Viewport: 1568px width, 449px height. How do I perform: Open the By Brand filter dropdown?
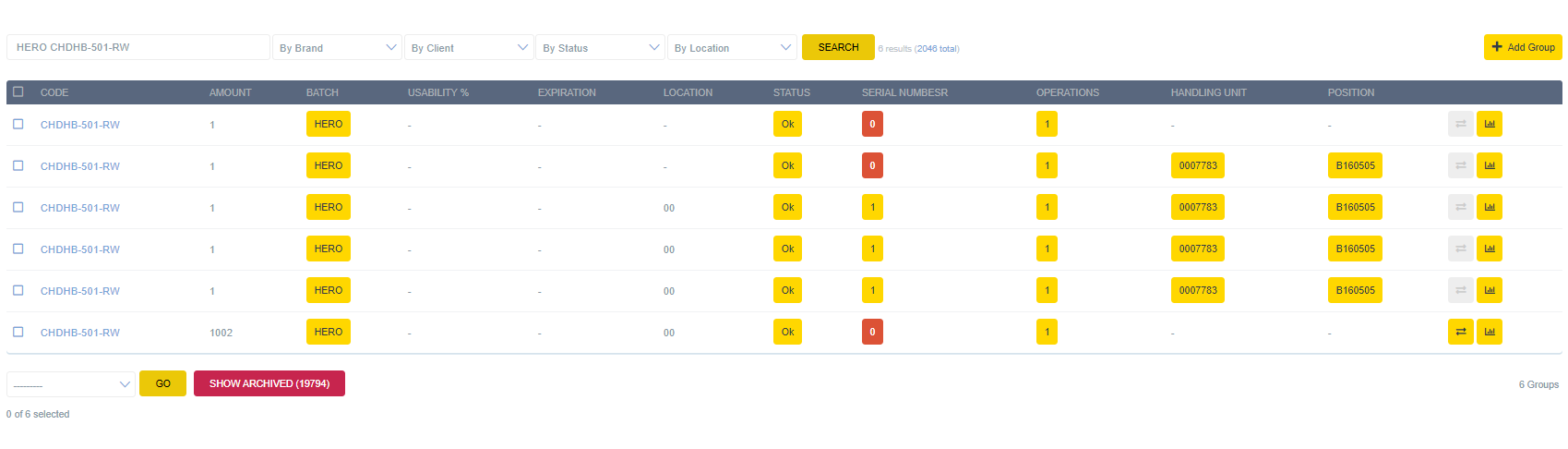tap(337, 48)
